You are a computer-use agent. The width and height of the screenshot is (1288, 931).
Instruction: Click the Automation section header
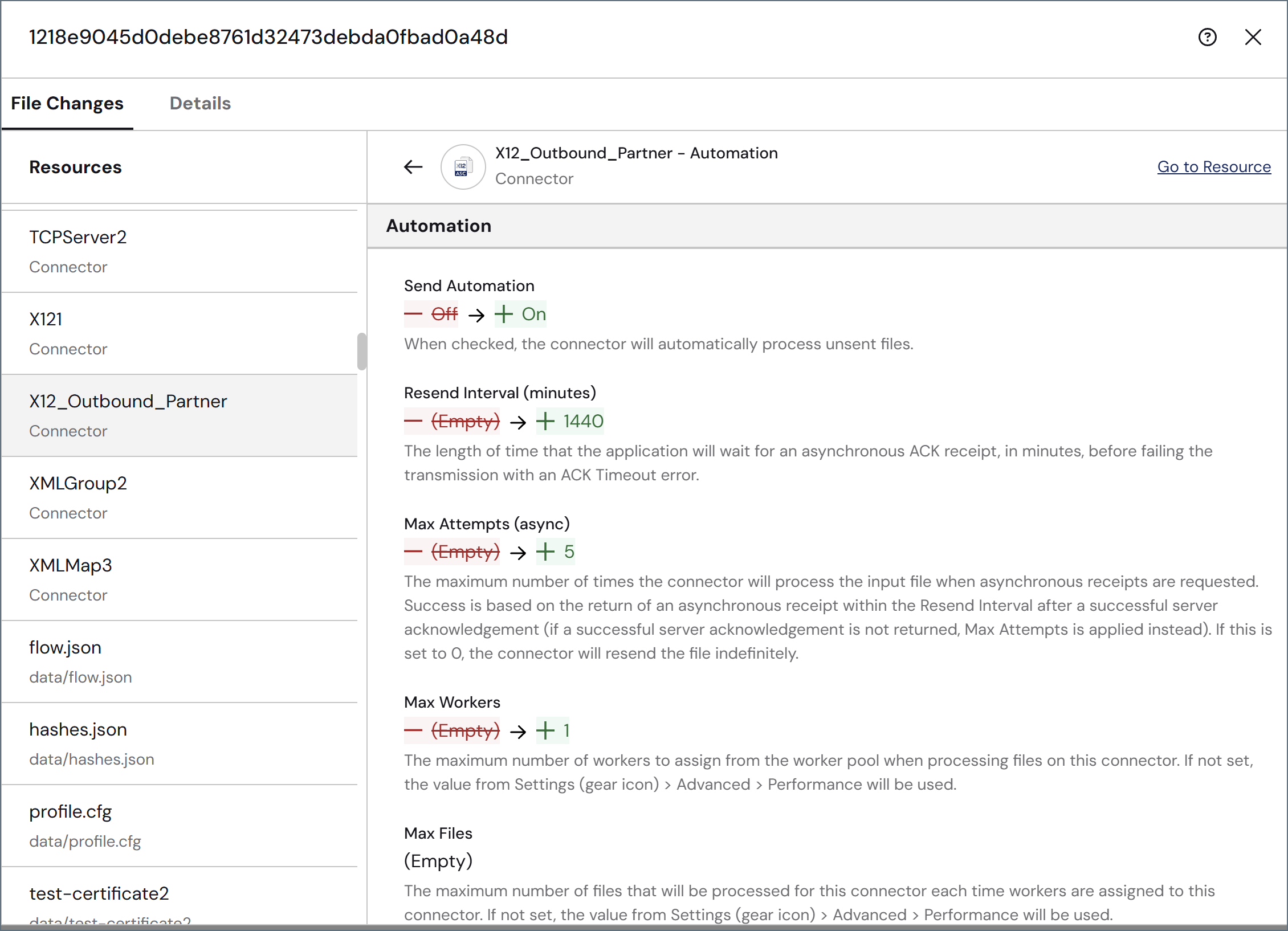[x=827, y=226]
